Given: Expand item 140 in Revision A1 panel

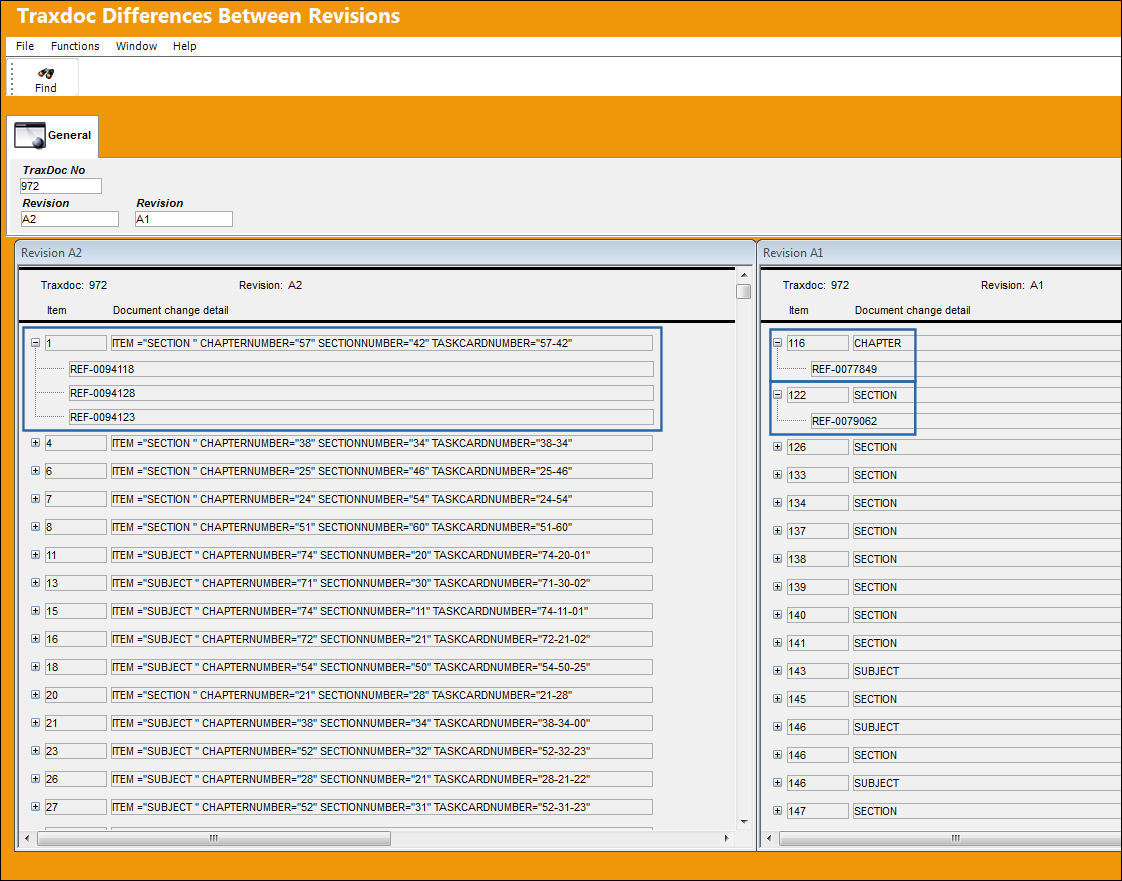Looking at the screenshot, I should 777,615.
